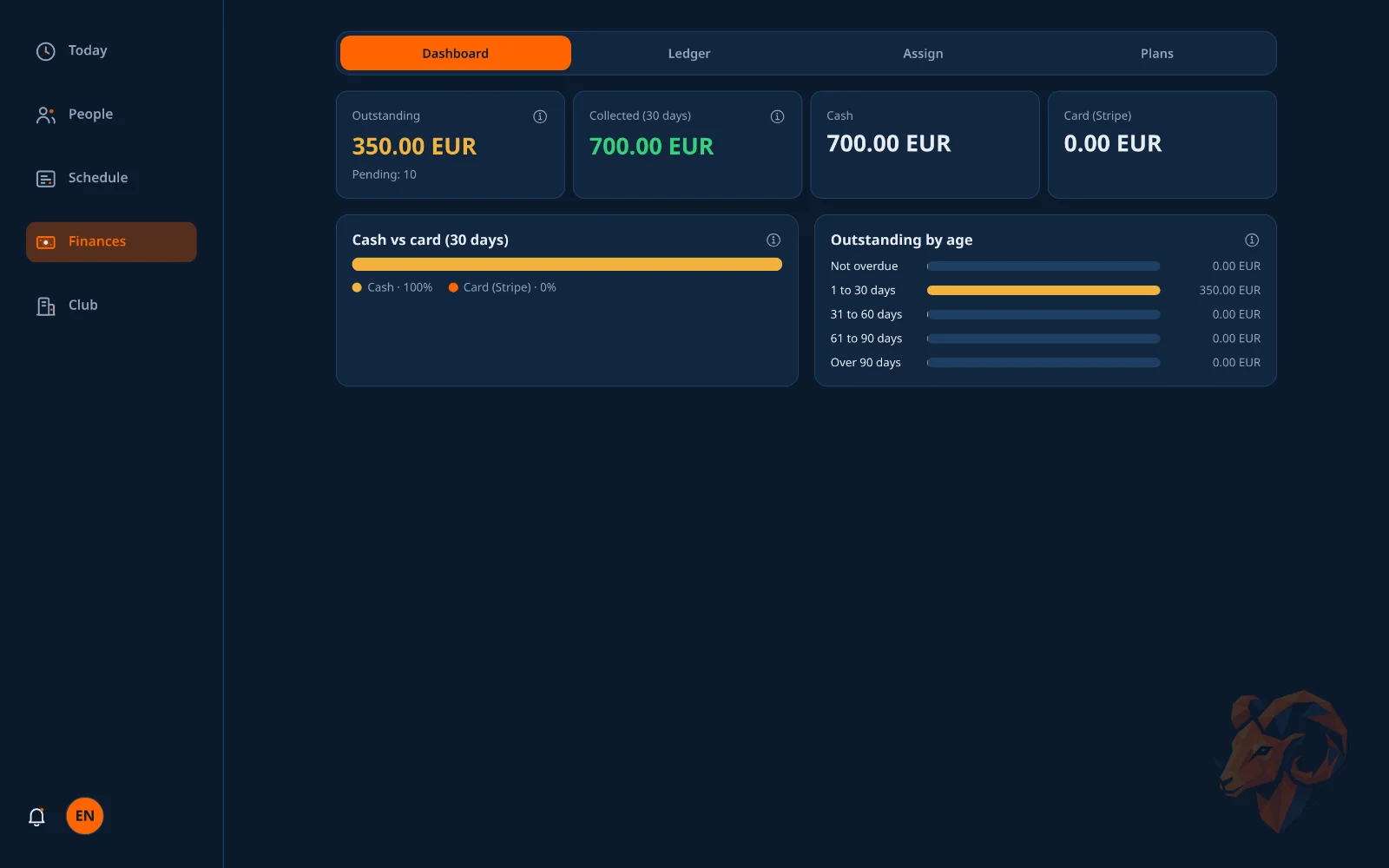This screenshot has width=1389, height=868.
Task: Click the "61 to 90 days" row label
Action: click(866, 339)
